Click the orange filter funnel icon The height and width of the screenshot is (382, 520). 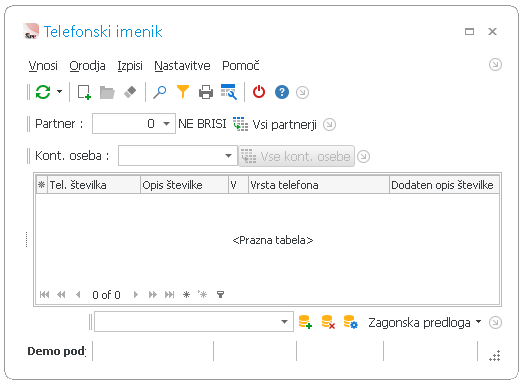point(183,92)
